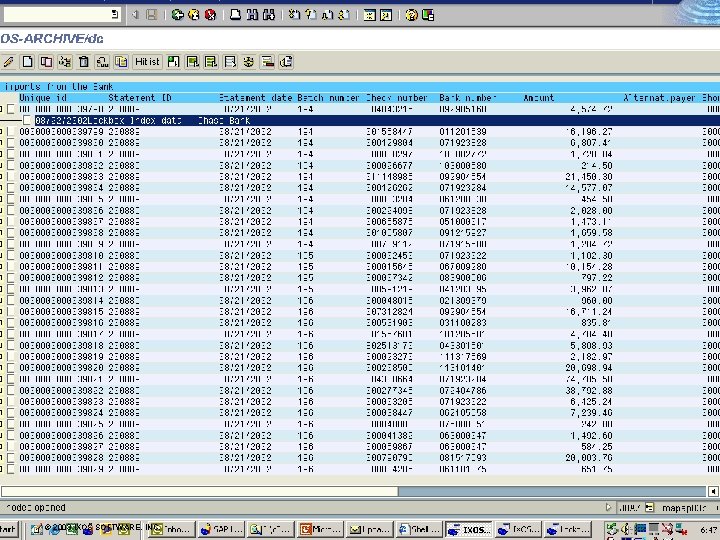
Task: Check the row with amount 21,450.30
Action: tap(10, 177)
